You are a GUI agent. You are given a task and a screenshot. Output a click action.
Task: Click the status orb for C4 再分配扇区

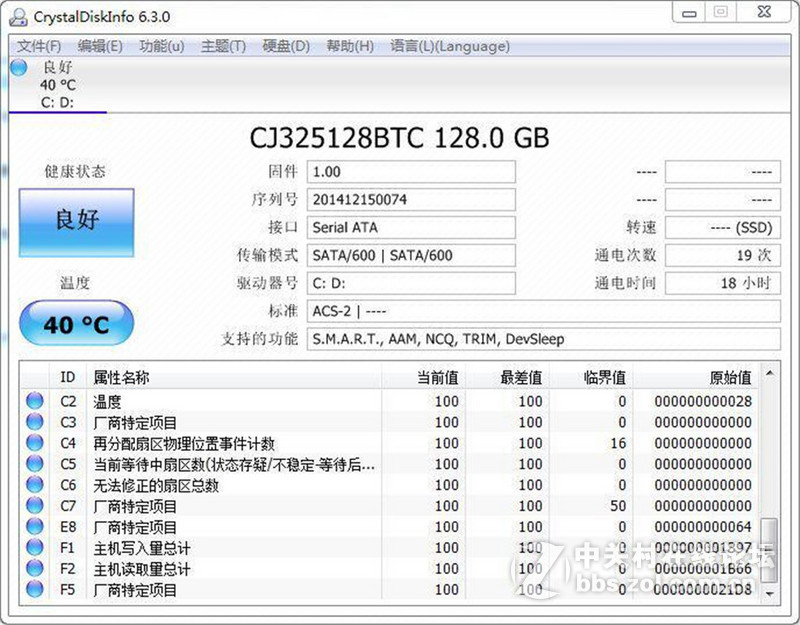point(35,442)
